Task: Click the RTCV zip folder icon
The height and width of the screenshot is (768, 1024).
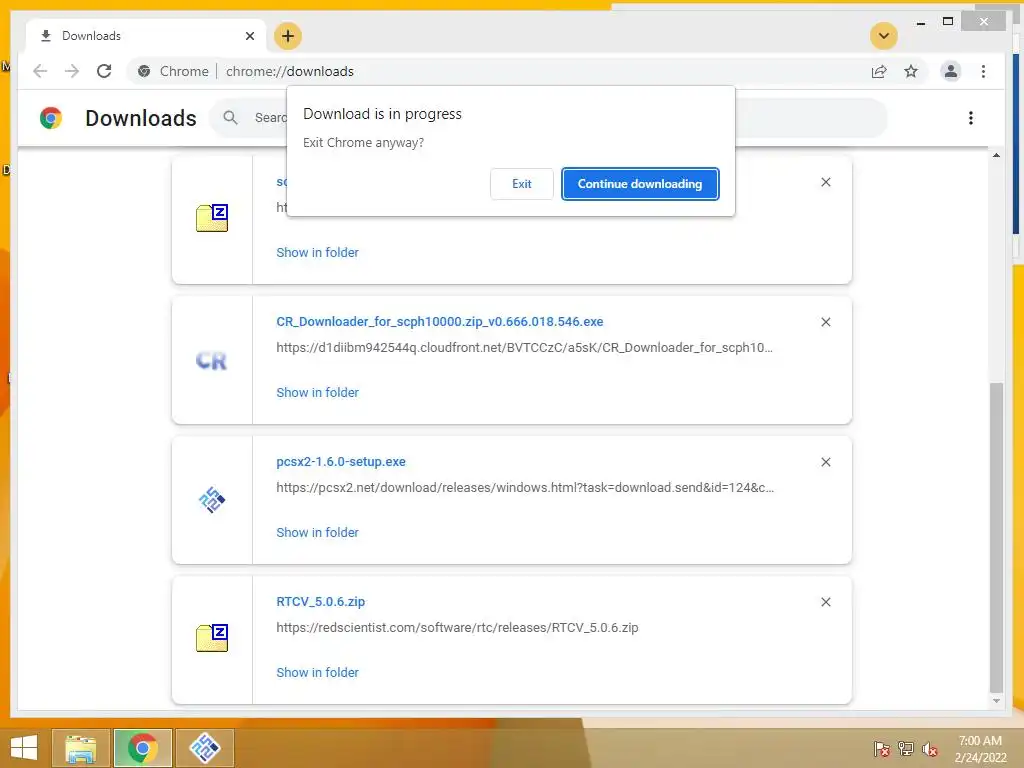Action: (212, 638)
